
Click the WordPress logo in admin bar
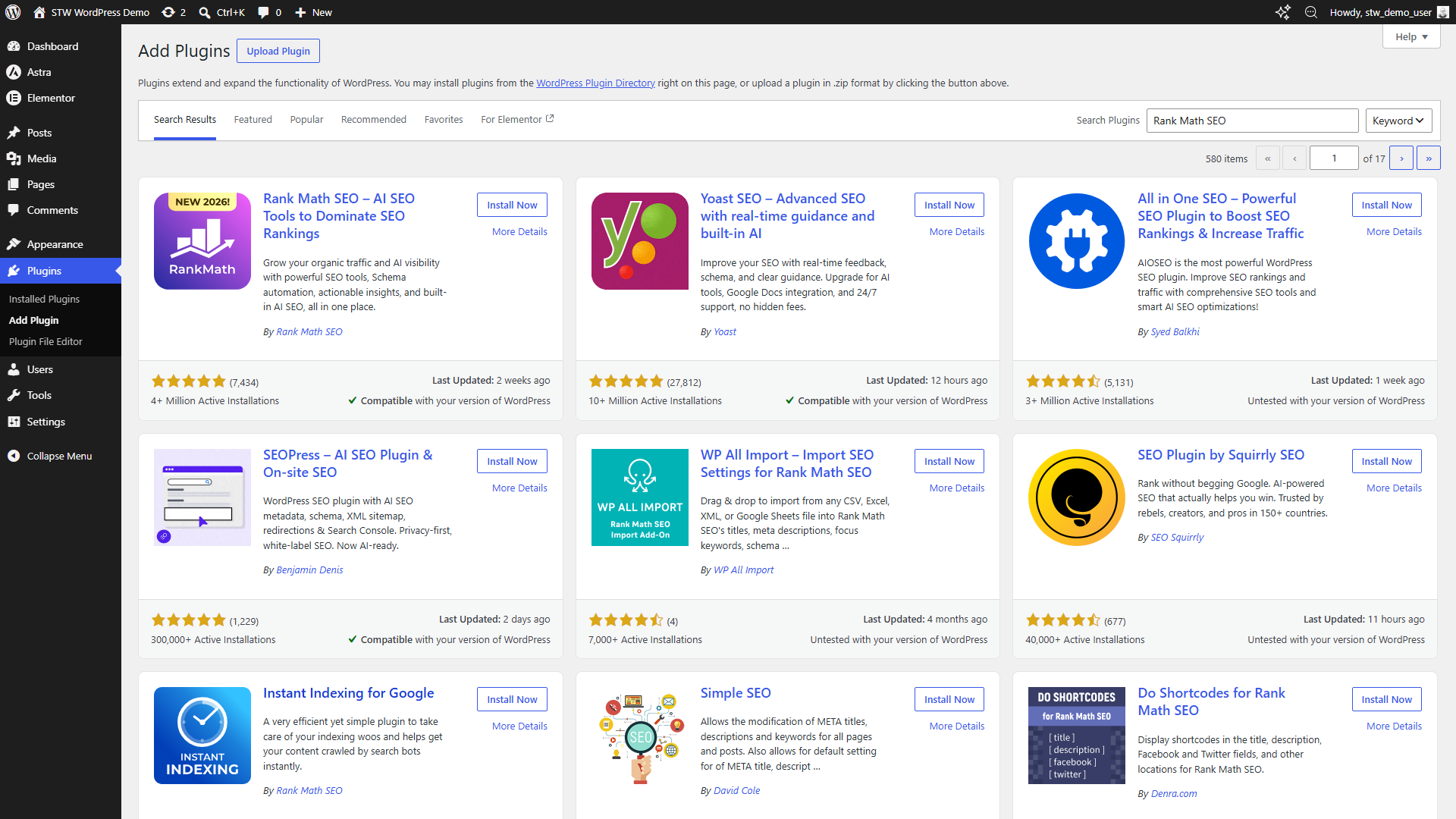(13, 12)
